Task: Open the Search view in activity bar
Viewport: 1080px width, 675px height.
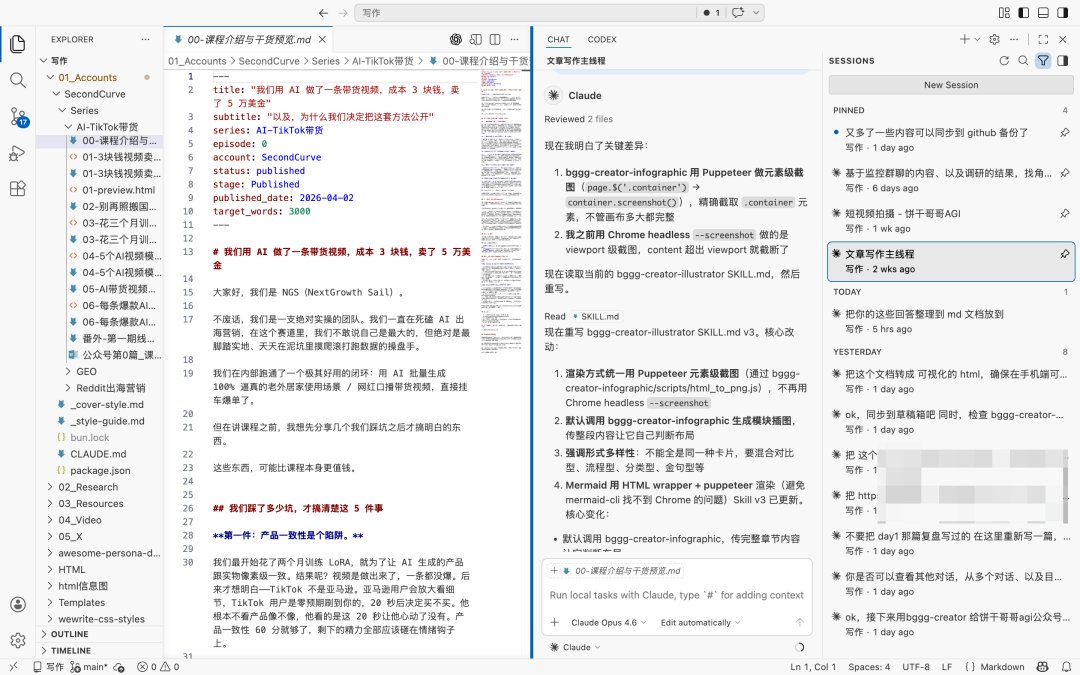Action: pyautogui.click(x=18, y=80)
